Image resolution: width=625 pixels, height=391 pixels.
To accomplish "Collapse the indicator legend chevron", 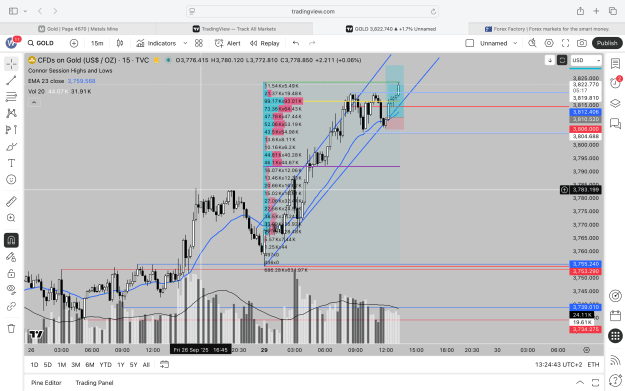I will (34, 102).
